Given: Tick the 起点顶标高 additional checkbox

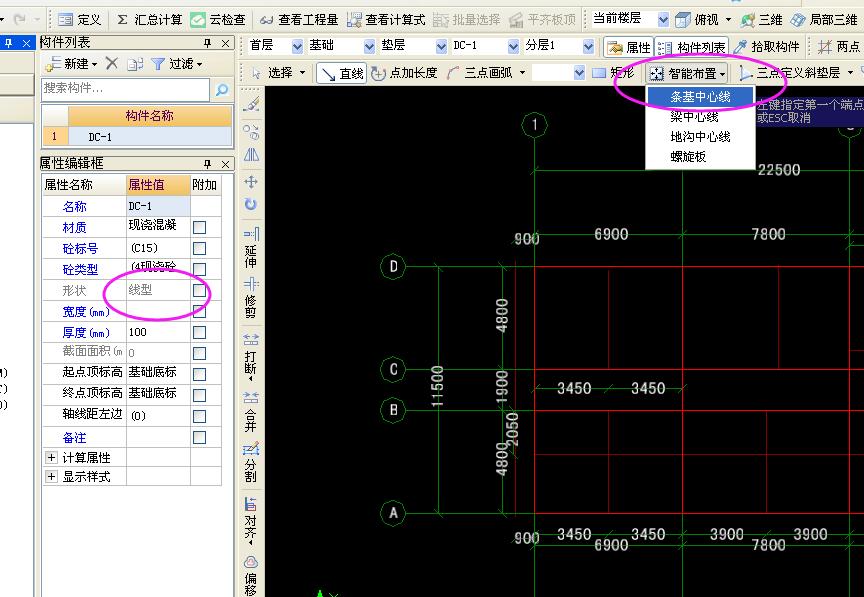Looking at the screenshot, I should click(199, 374).
